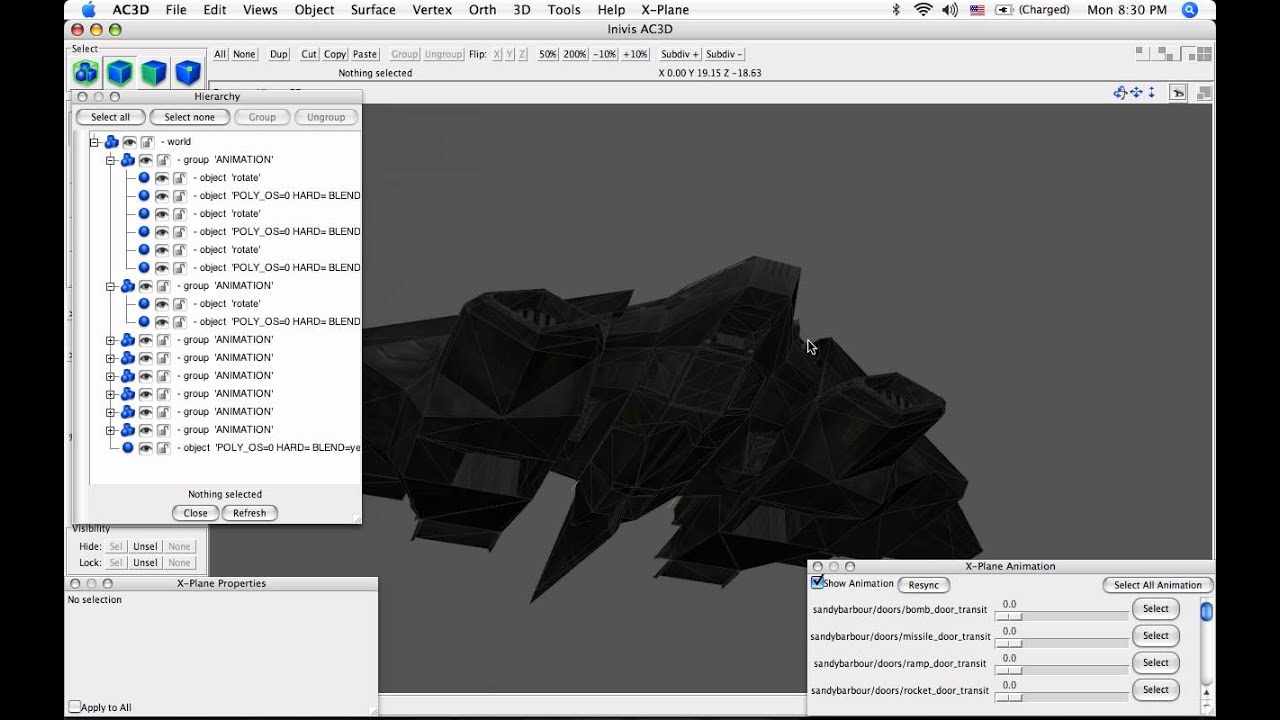
Task: Toggle eye on bottom 'BLEND=ye' object row
Action: tap(146, 448)
